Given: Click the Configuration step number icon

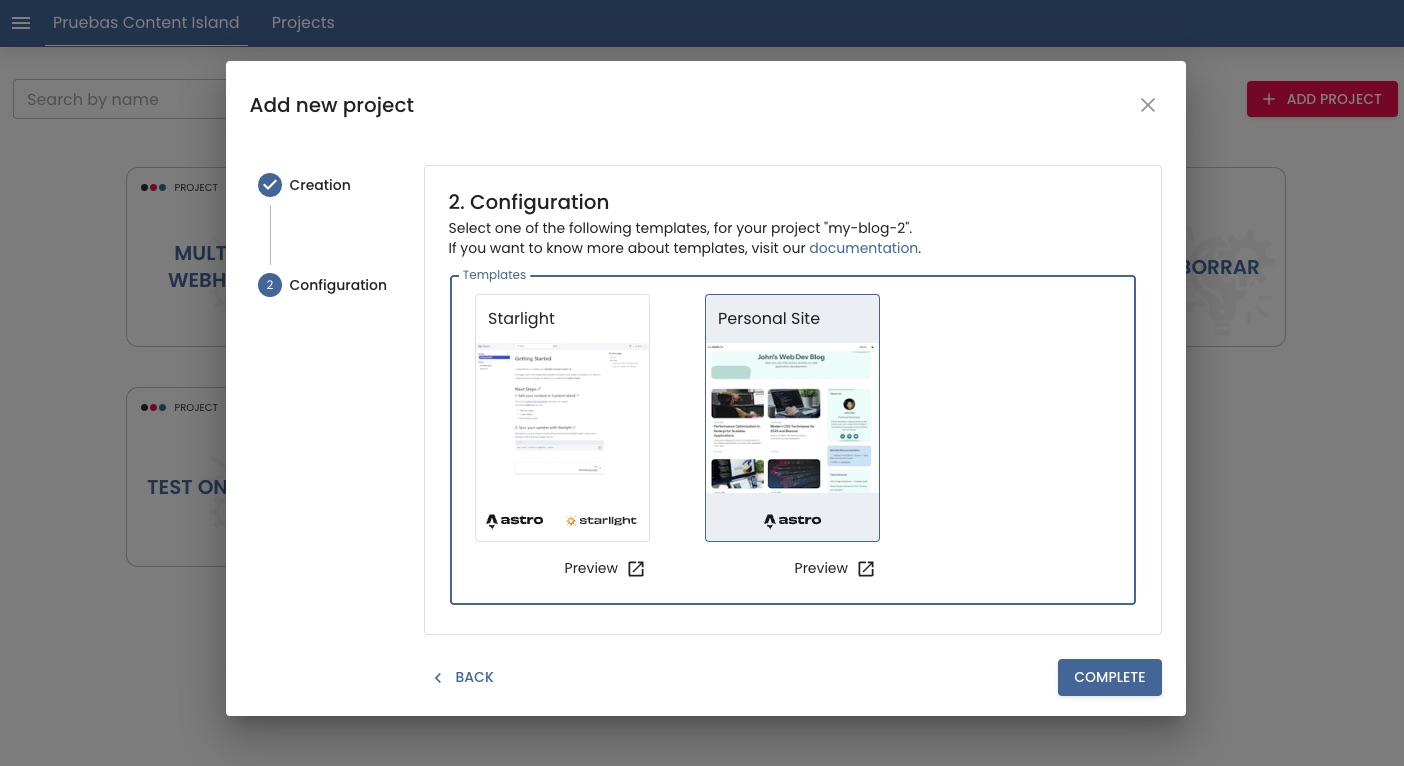Looking at the screenshot, I should (270, 285).
